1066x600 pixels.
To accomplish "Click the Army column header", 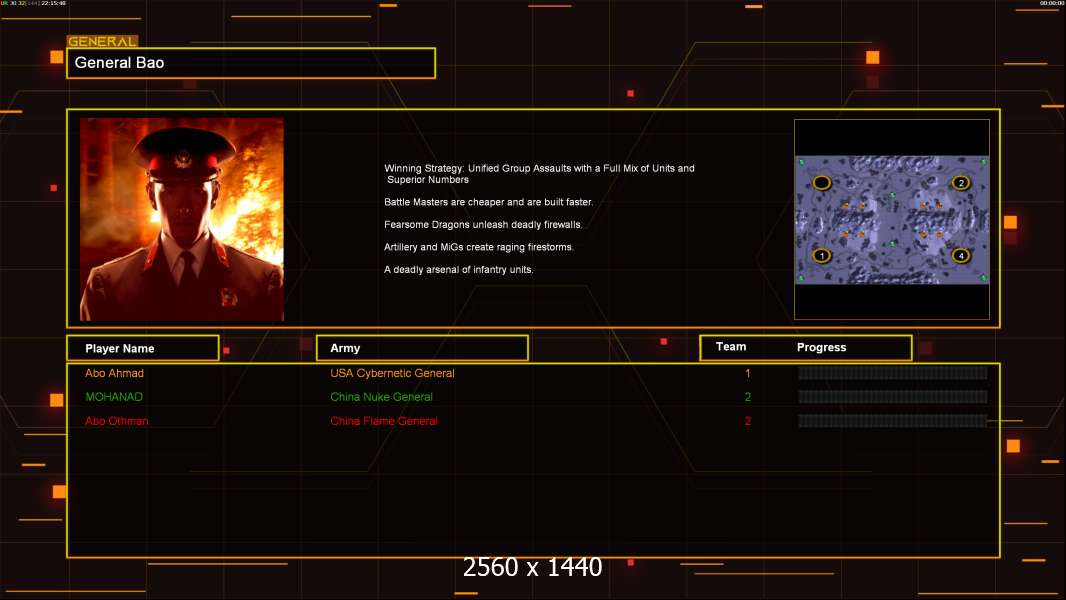I will coord(422,348).
